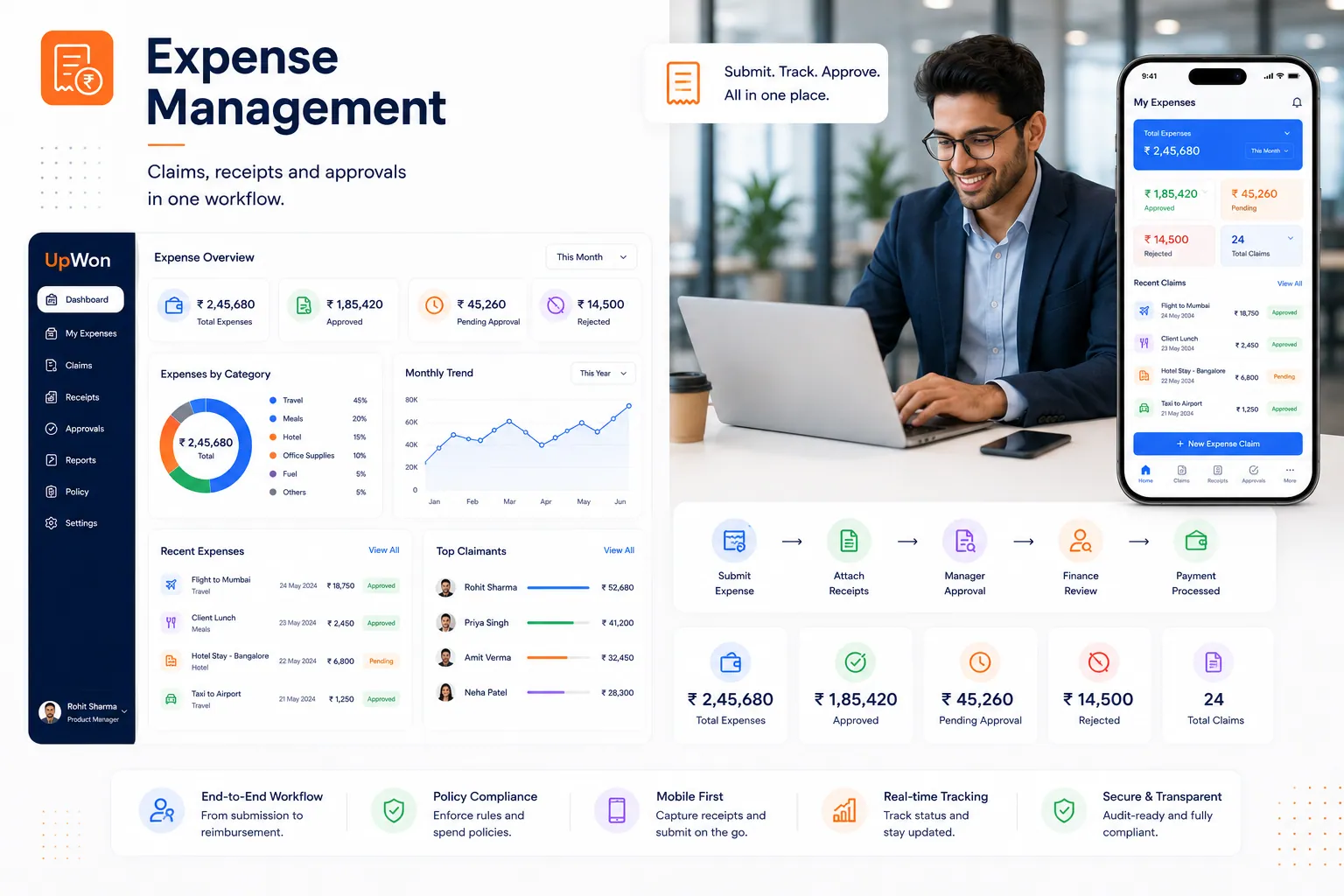Viewport: 1344px width, 896px height.
Task: Click the Submit Expense workflow icon
Action: [734, 542]
